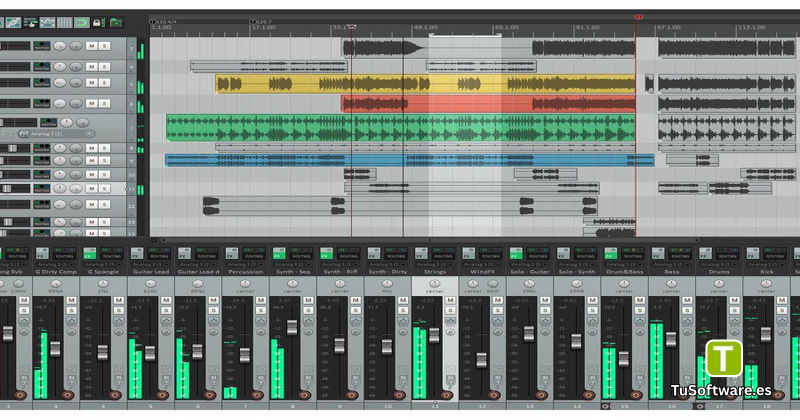The height and width of the screenshot is (420, 800).
Task: Invert phase on Percussion strip
Action: tap(261, 332)
